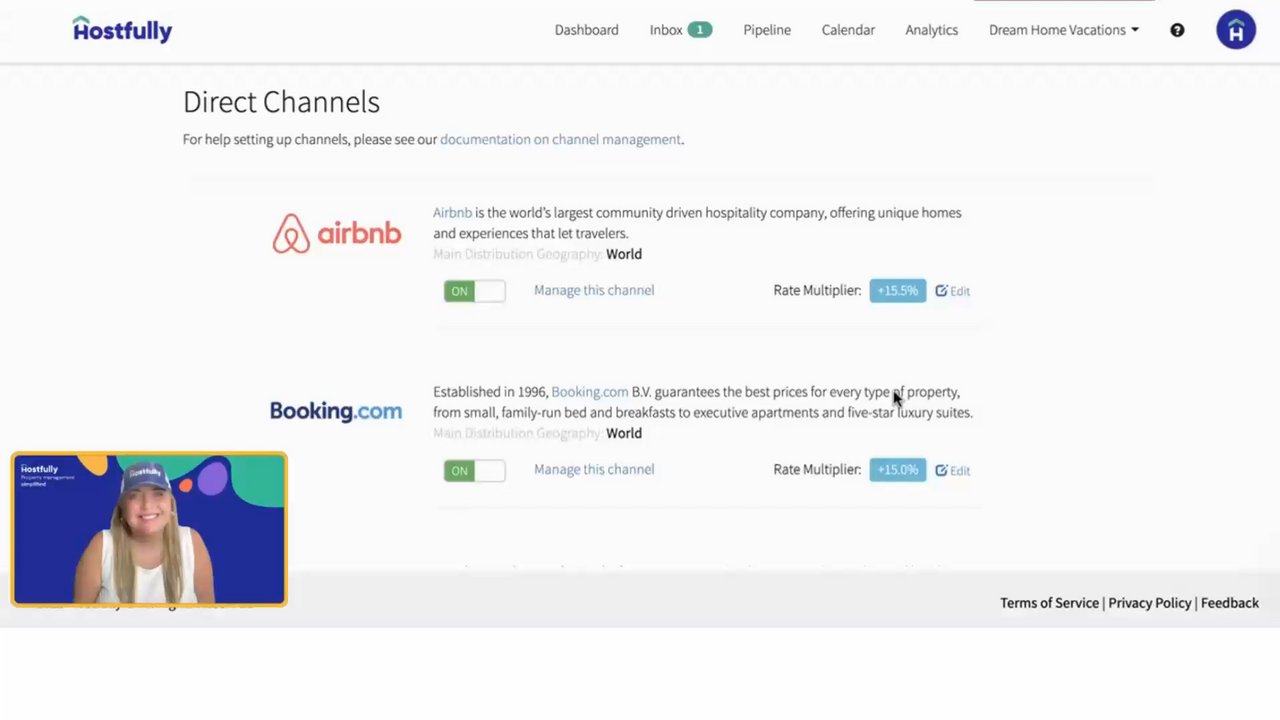
Task: Click World geography text under Booking.com
Action: pyautogui.click(x=624, y=433)
